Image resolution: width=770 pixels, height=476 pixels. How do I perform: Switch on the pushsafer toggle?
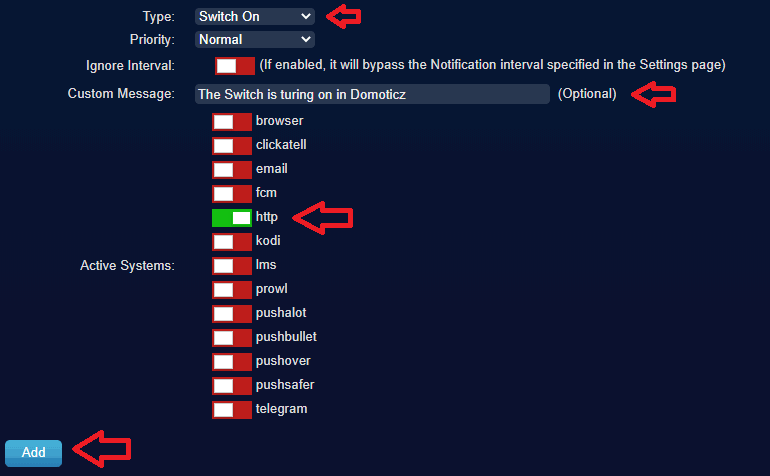[232, 386]
